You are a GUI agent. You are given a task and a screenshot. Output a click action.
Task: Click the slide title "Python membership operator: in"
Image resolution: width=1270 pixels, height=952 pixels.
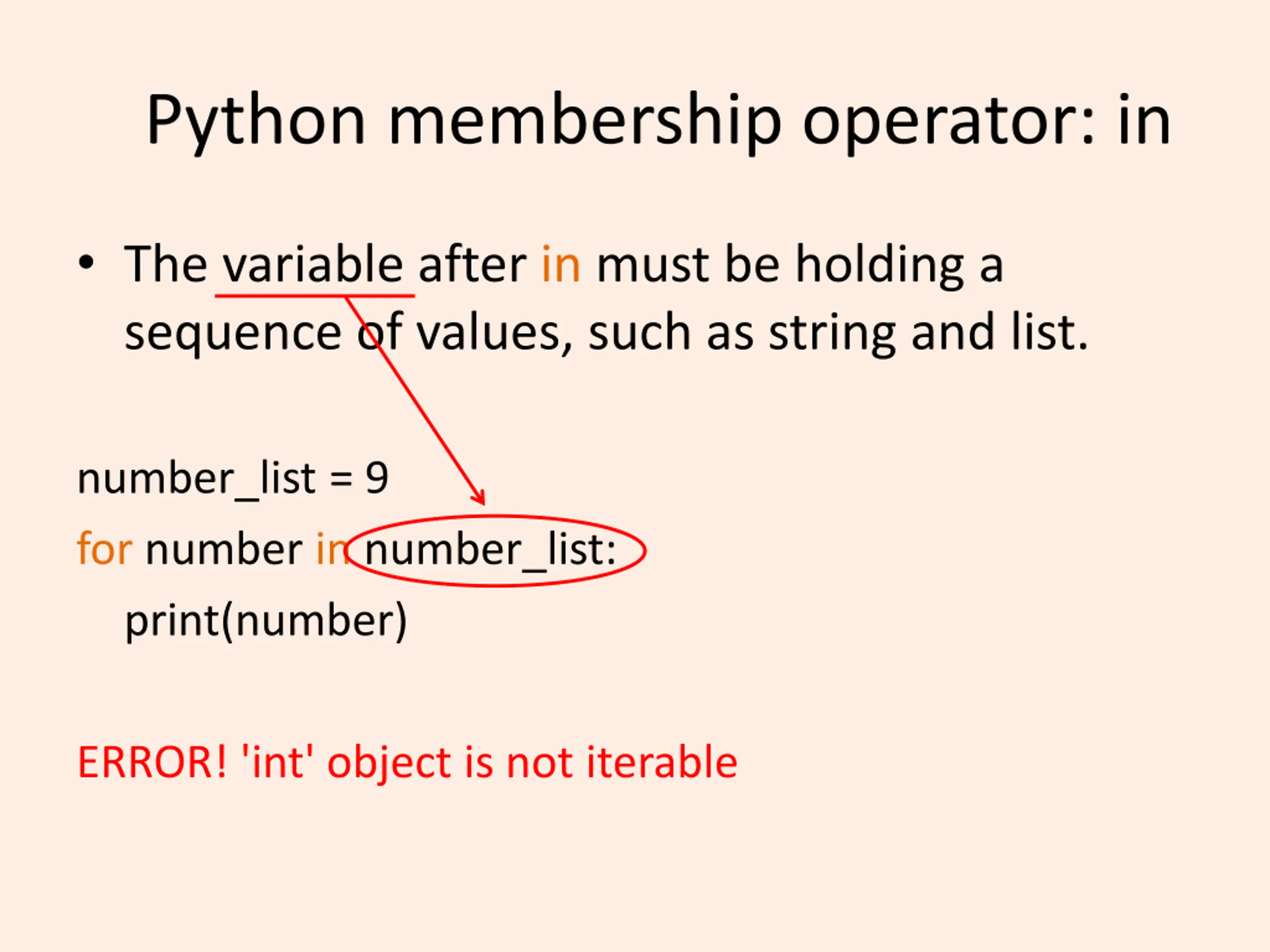pyautogui.click(x=658, y=120)
